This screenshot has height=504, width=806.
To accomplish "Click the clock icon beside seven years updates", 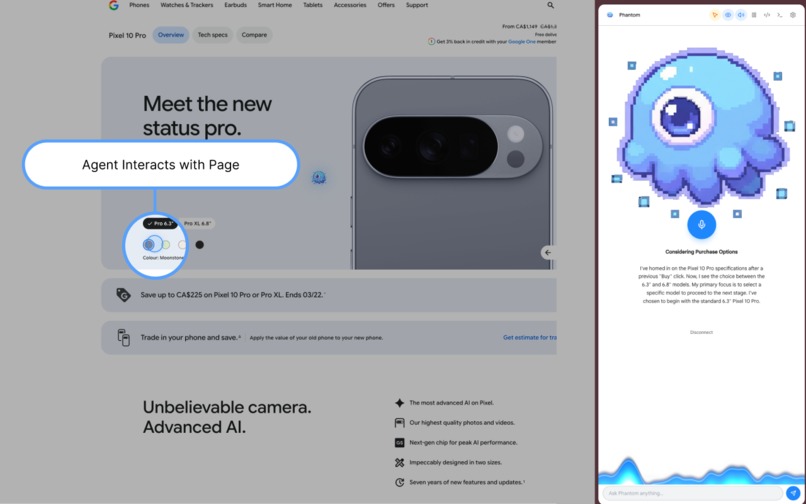I will (x=399, y=482).
